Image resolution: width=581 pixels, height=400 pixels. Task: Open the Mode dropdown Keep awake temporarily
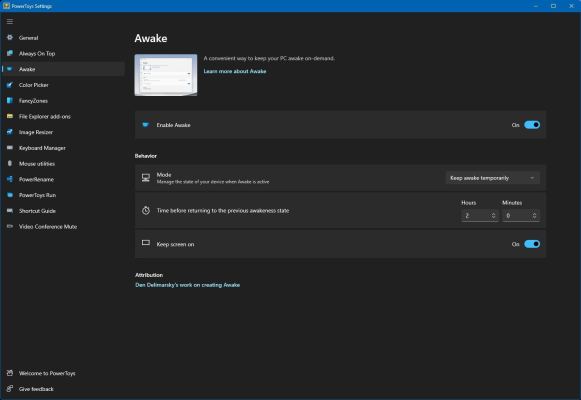[492, 178]
